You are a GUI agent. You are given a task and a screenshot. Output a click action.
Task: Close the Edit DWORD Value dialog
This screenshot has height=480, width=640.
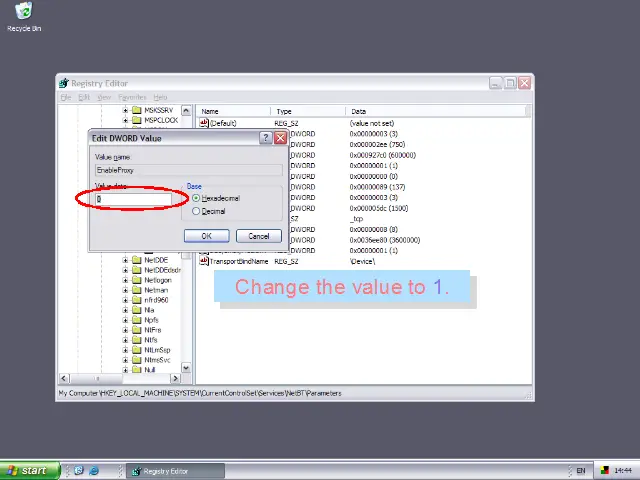click(x=280, y=138)
